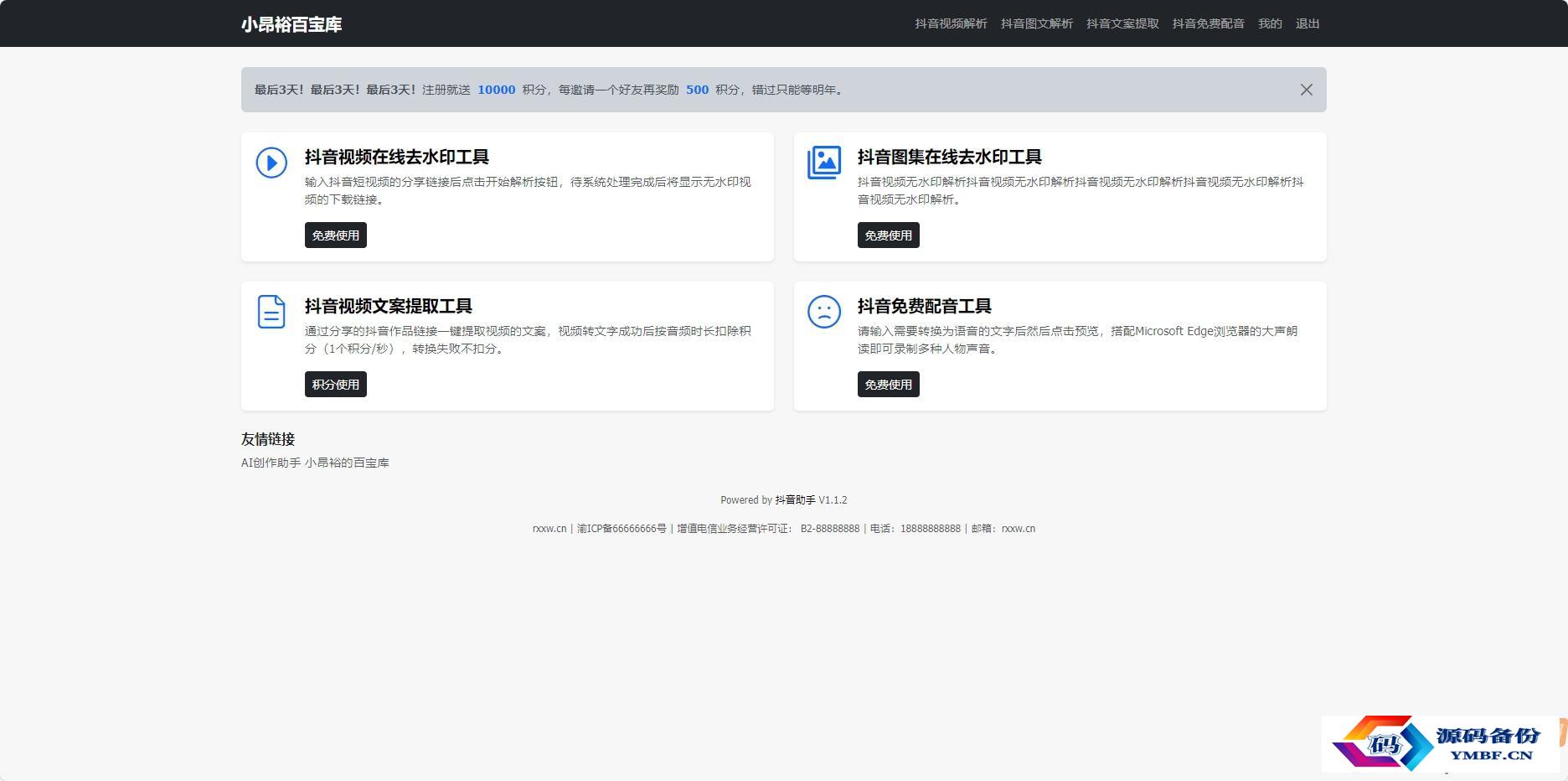The width and height of the screenshot is (1568, 781).
Task: Dismiss the promotion banner with the X
Action: (x=1306, y=90)
